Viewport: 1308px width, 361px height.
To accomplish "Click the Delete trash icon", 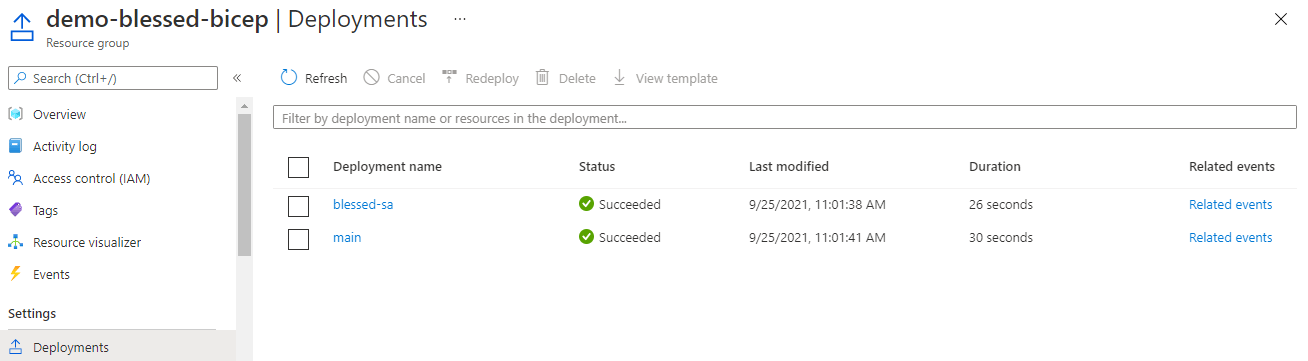I will click(542, 78).
